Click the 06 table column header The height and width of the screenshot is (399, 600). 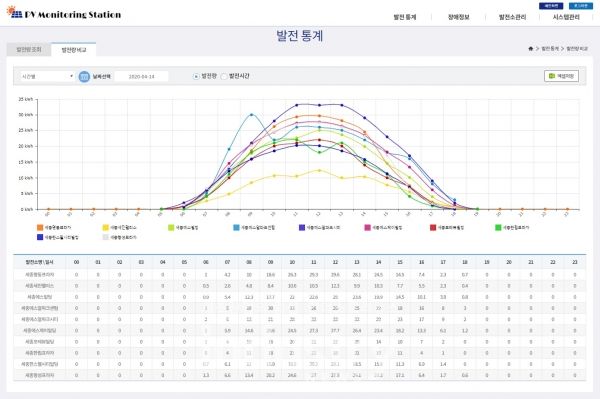206,262
